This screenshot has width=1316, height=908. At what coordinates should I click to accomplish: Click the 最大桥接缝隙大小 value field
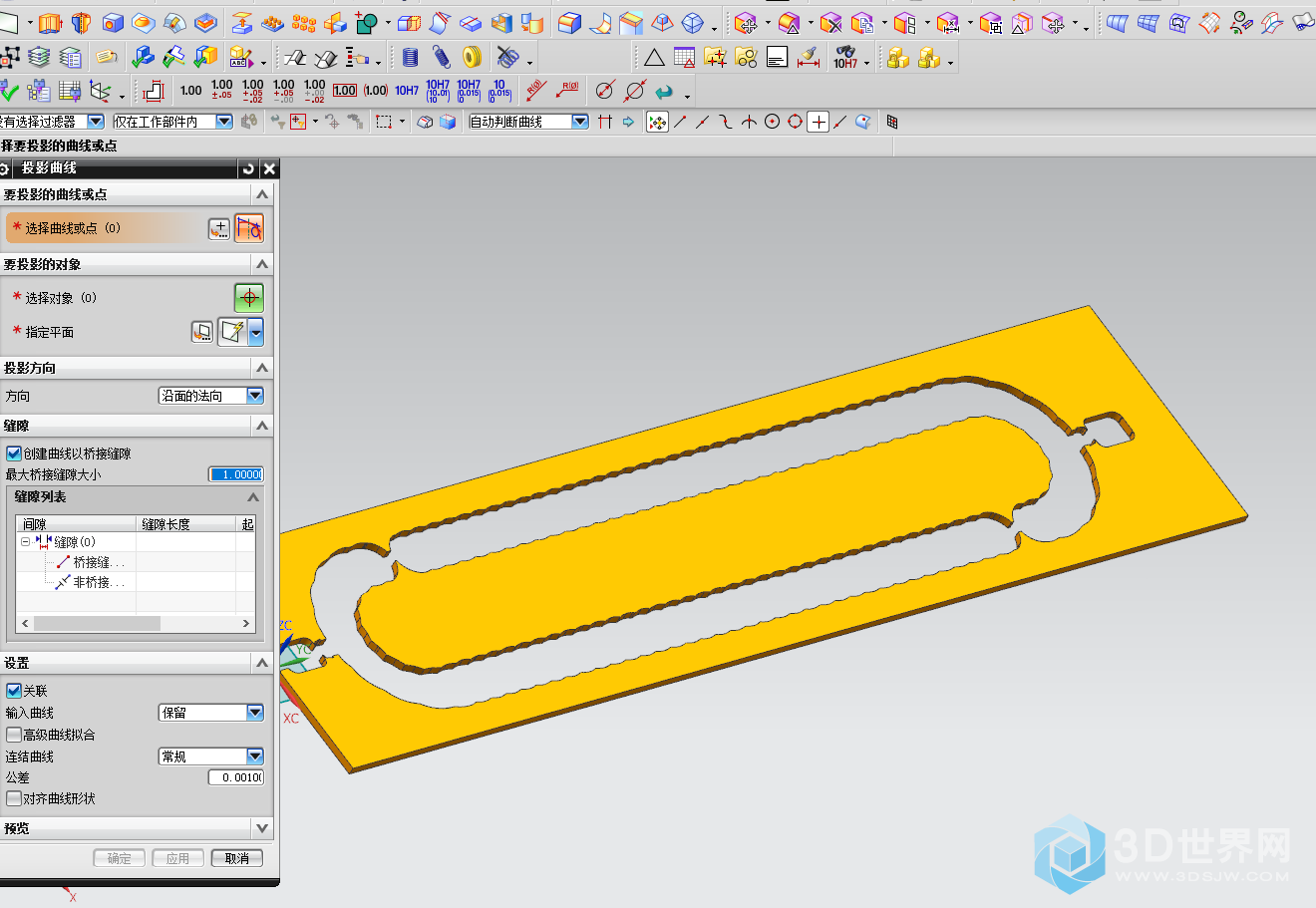[236, 474]
